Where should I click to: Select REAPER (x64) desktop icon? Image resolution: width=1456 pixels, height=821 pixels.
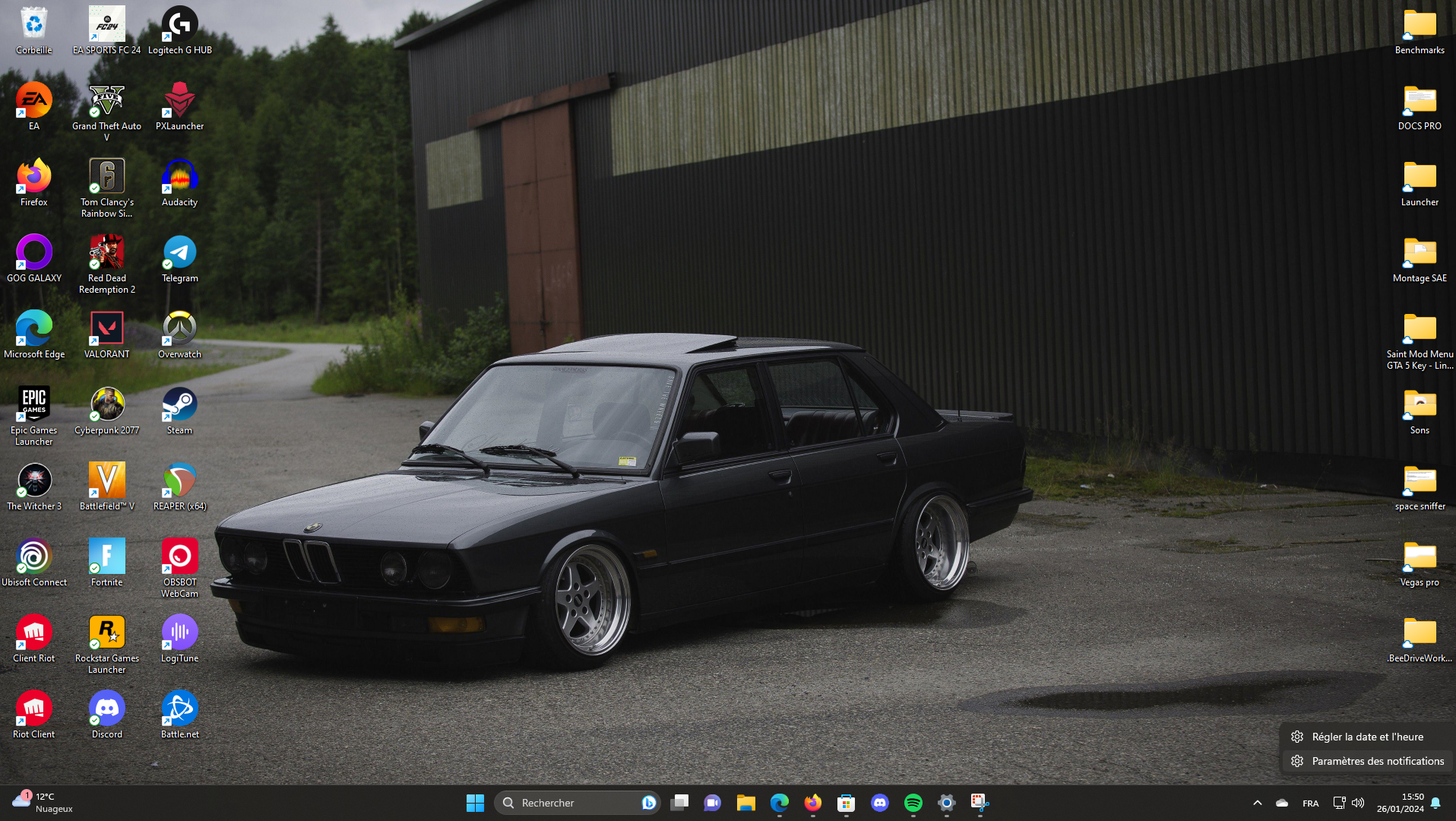[179, 487]
